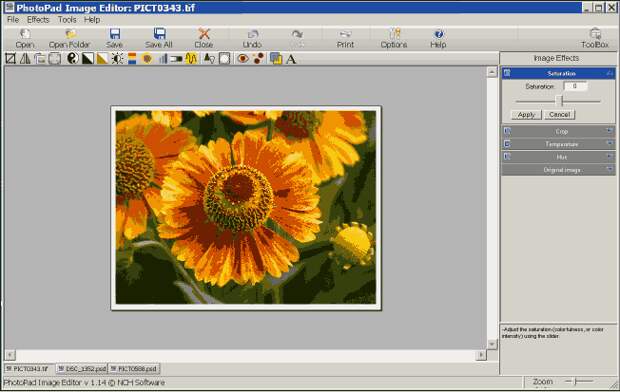Open the Help menu
The width and height of the screenshot is (620, 392).
point(92,19)
